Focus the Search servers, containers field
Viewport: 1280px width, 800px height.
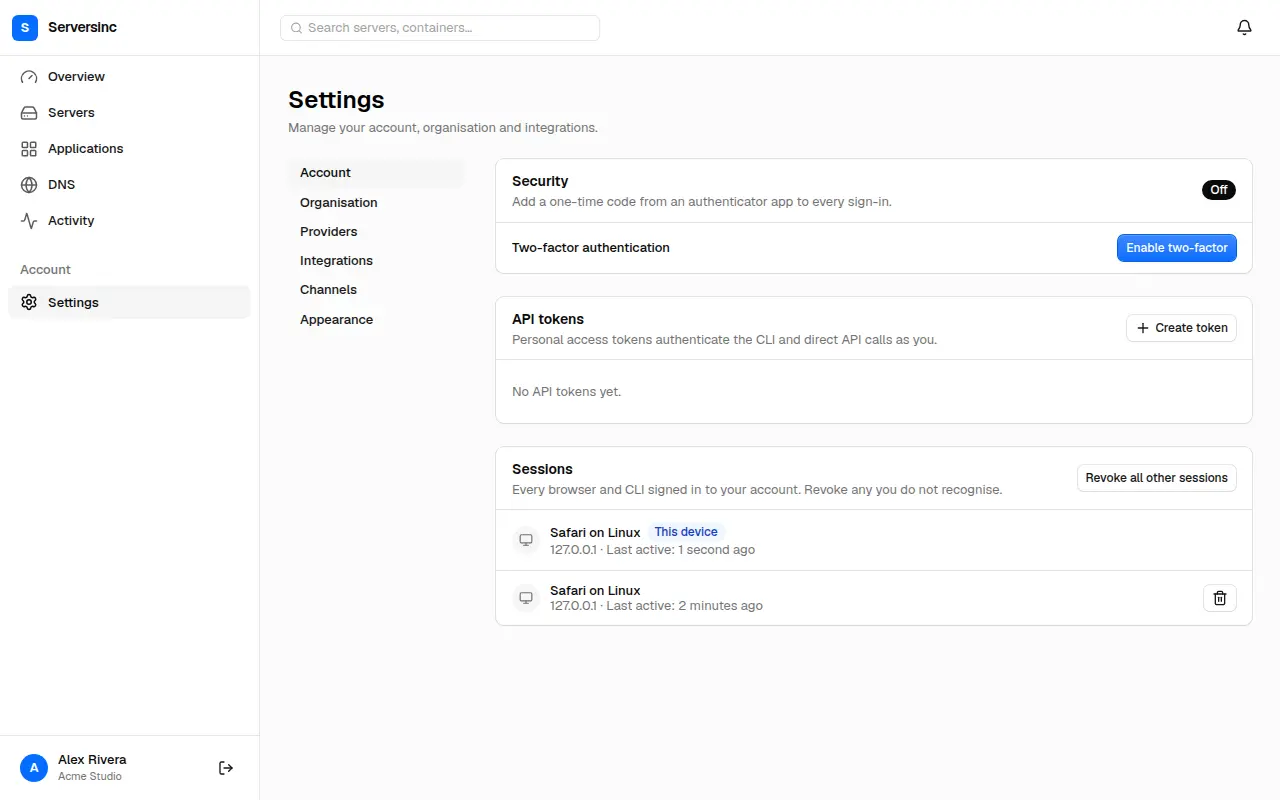tap(440, 28)
